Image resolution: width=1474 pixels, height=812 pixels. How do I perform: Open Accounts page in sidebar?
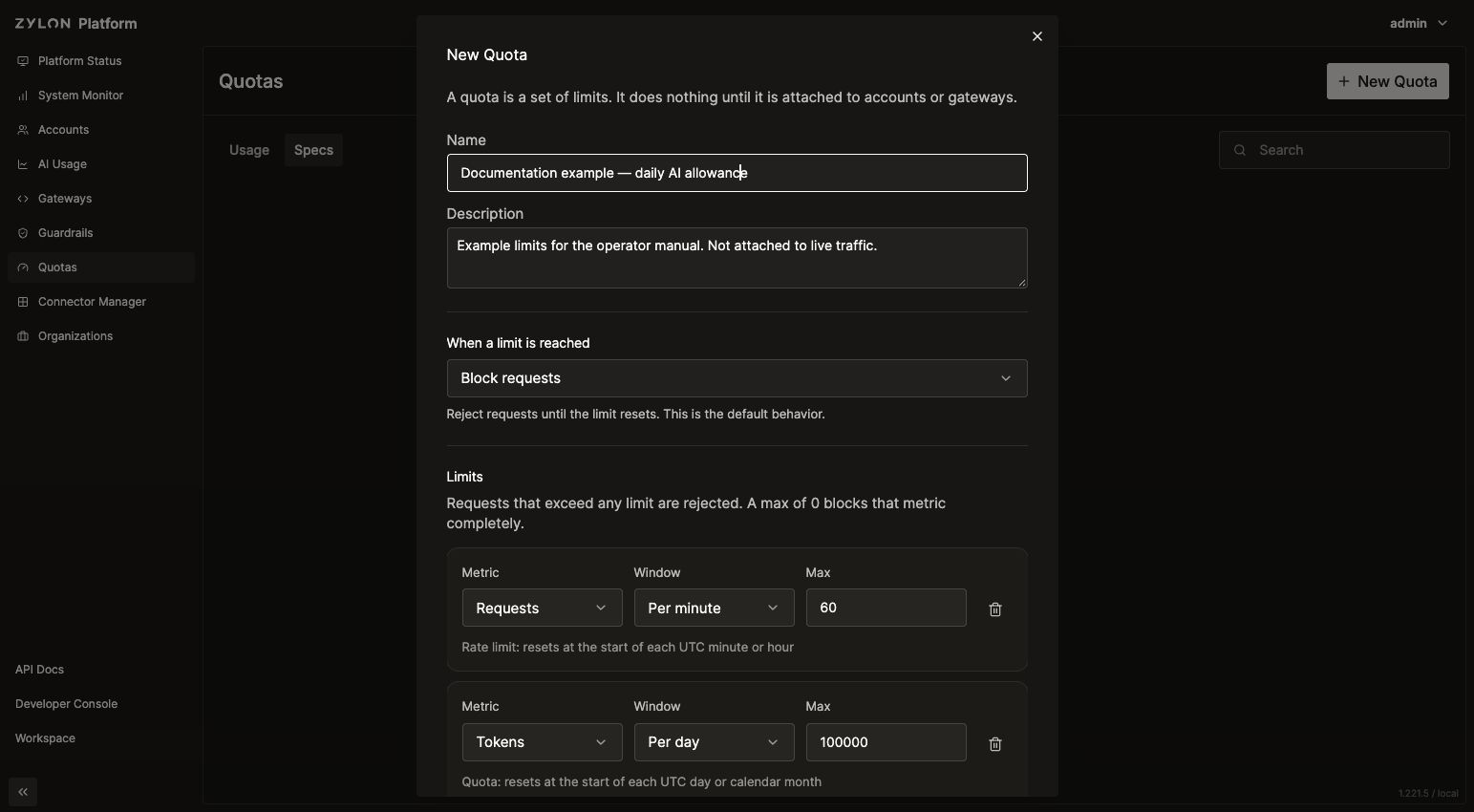click(101, 130)
